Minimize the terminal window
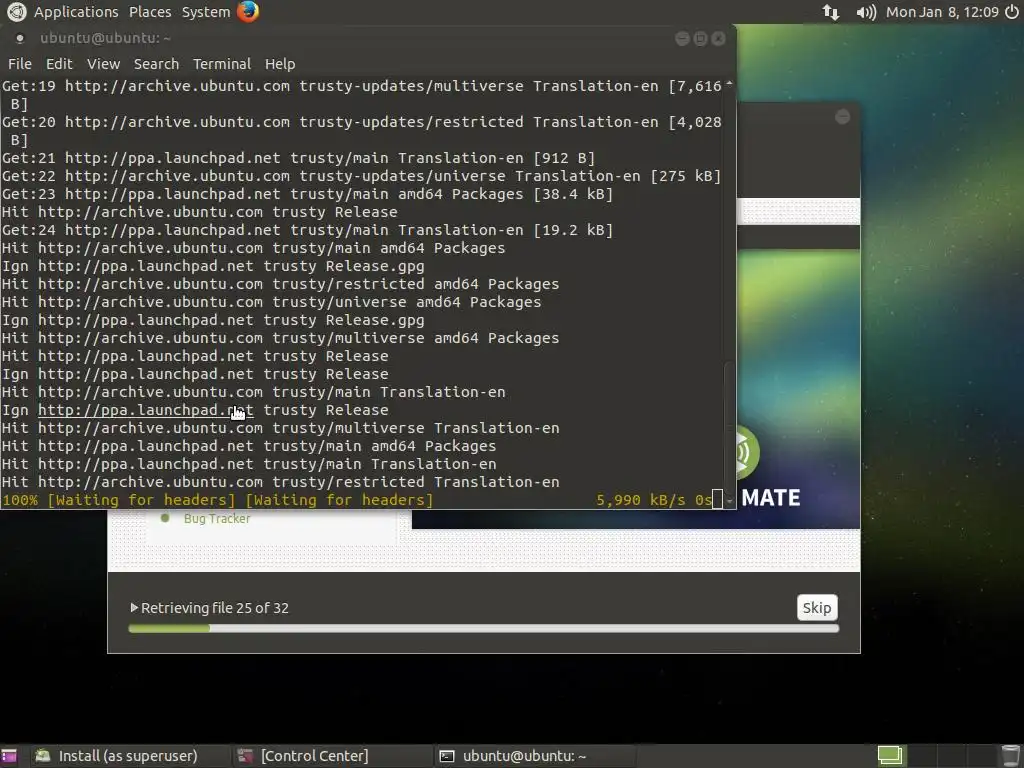Viewport: 1024px width, 768px height. [x=682, y=39]
